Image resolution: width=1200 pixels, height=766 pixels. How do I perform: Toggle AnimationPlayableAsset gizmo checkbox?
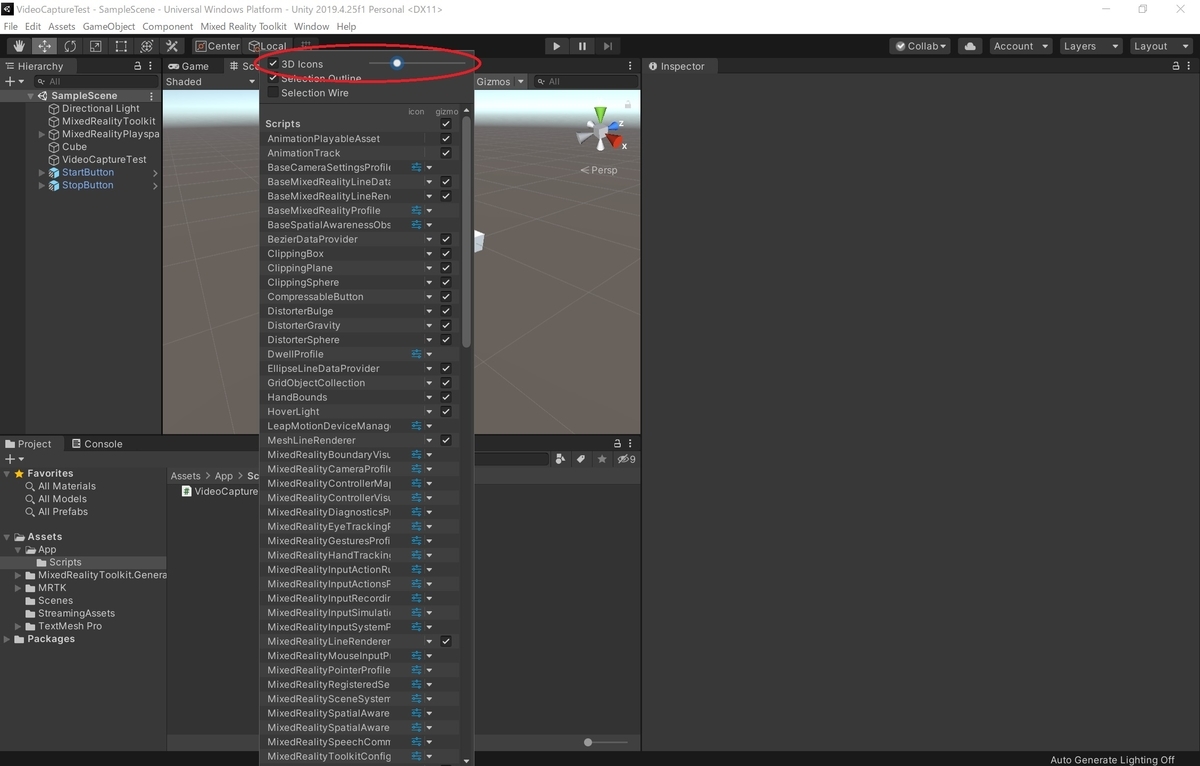tap(446, 139)
